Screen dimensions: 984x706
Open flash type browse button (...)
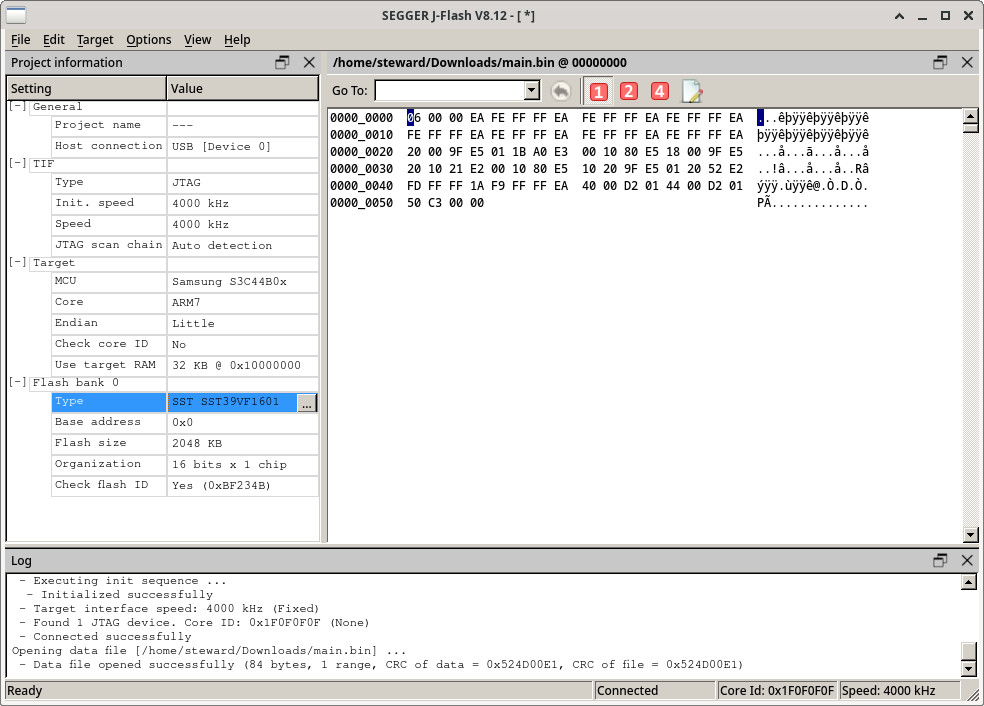coord(306,403)
